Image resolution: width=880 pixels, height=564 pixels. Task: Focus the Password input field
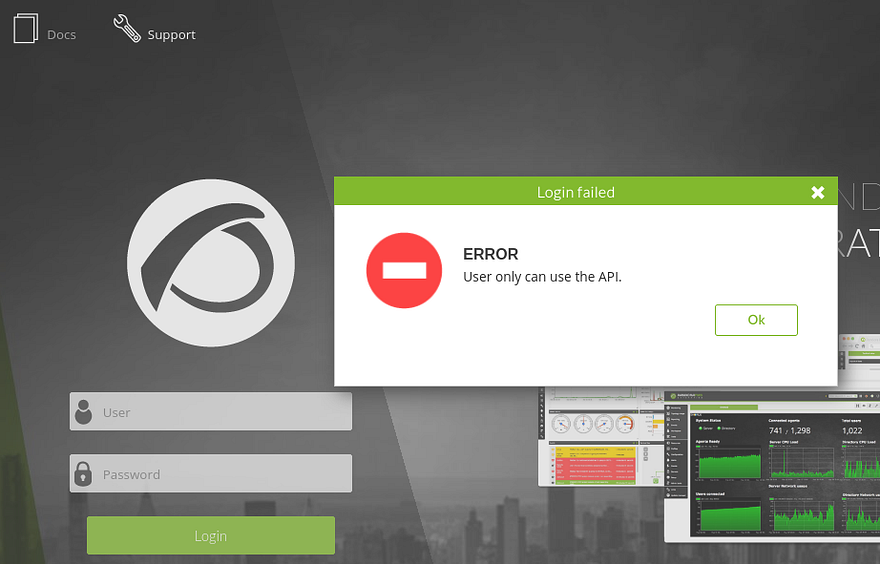[225, 474]
